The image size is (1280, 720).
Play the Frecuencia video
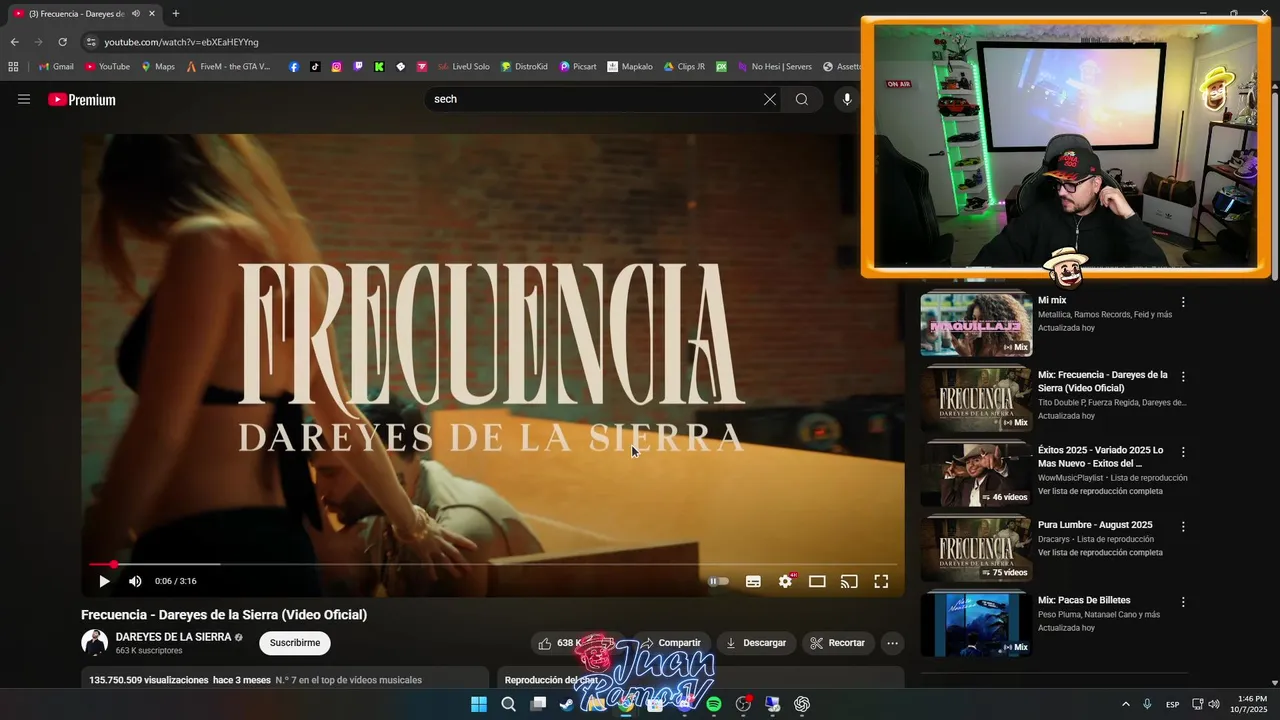click(x=104, y=581)
